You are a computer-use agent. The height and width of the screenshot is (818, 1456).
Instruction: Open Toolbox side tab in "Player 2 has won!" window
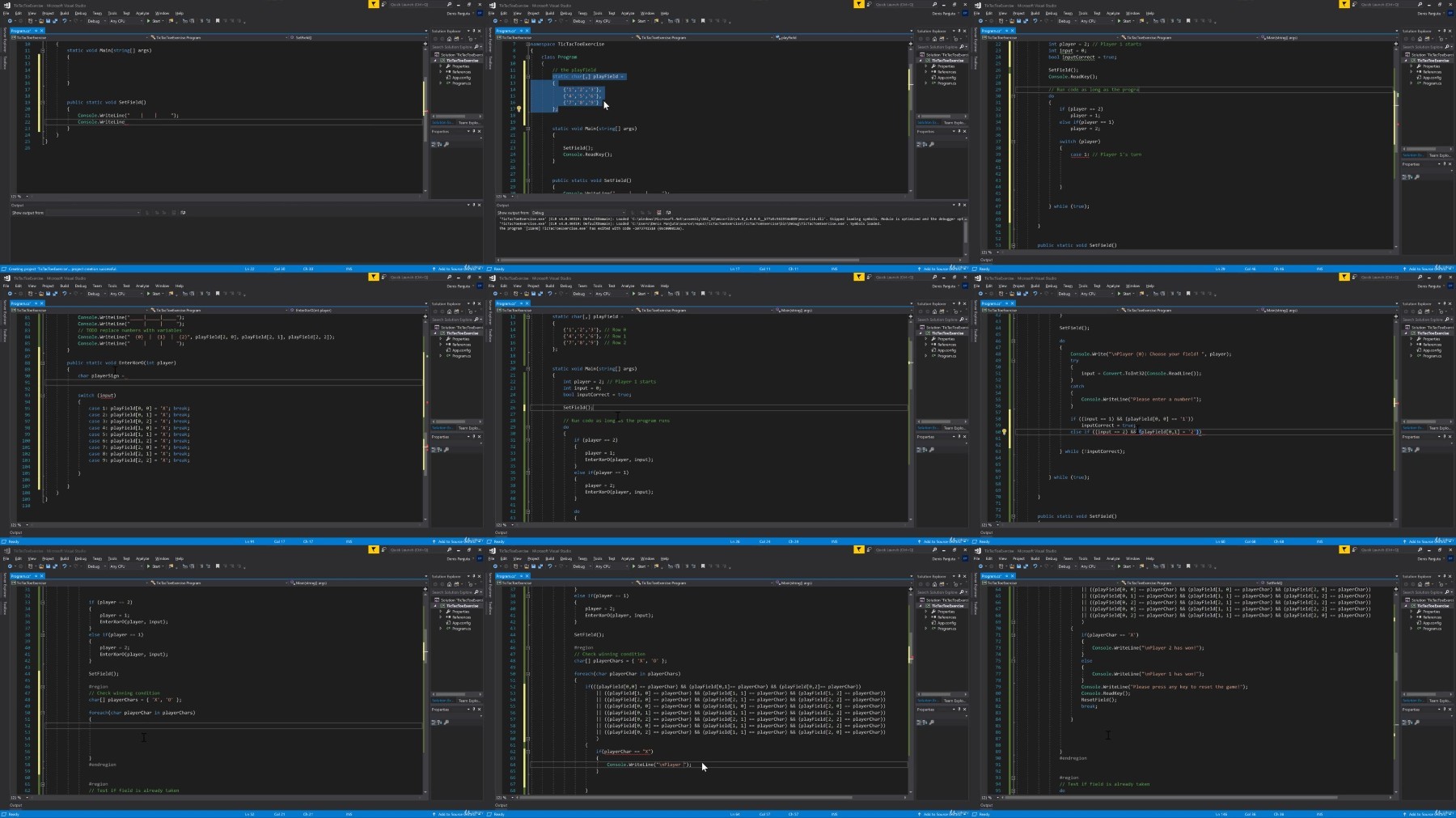pos(976,607)
